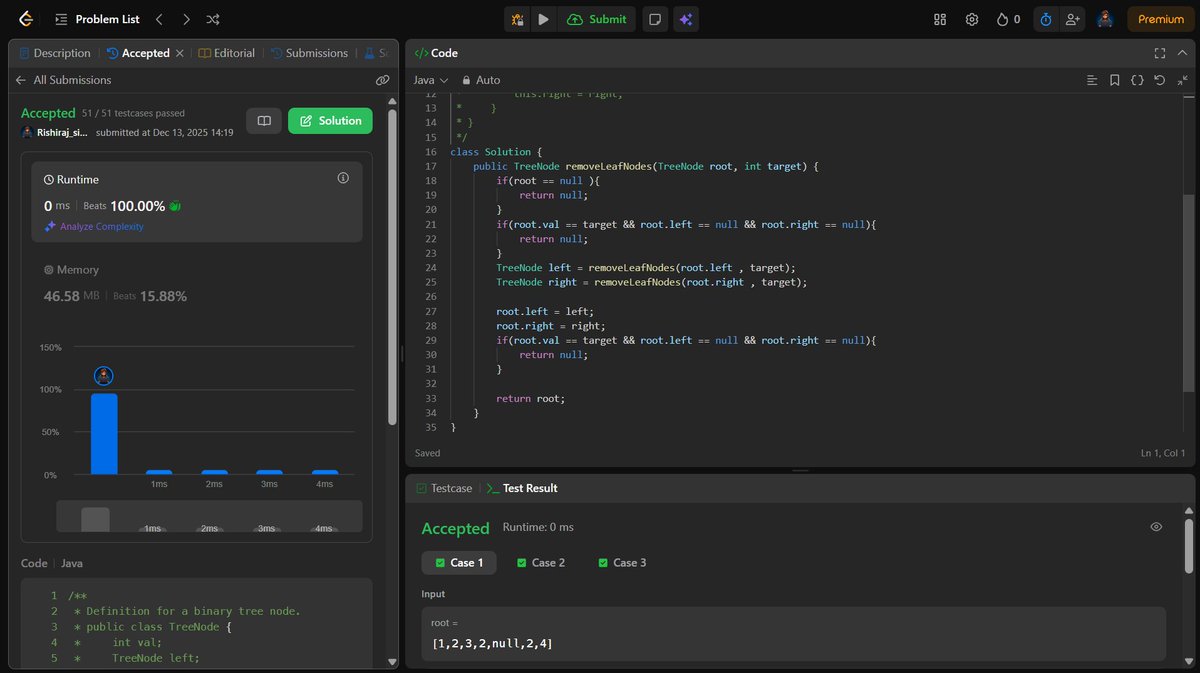This screenshot has height=673, width=1200.
Task: Click the green Submit button
Action: 598,19
